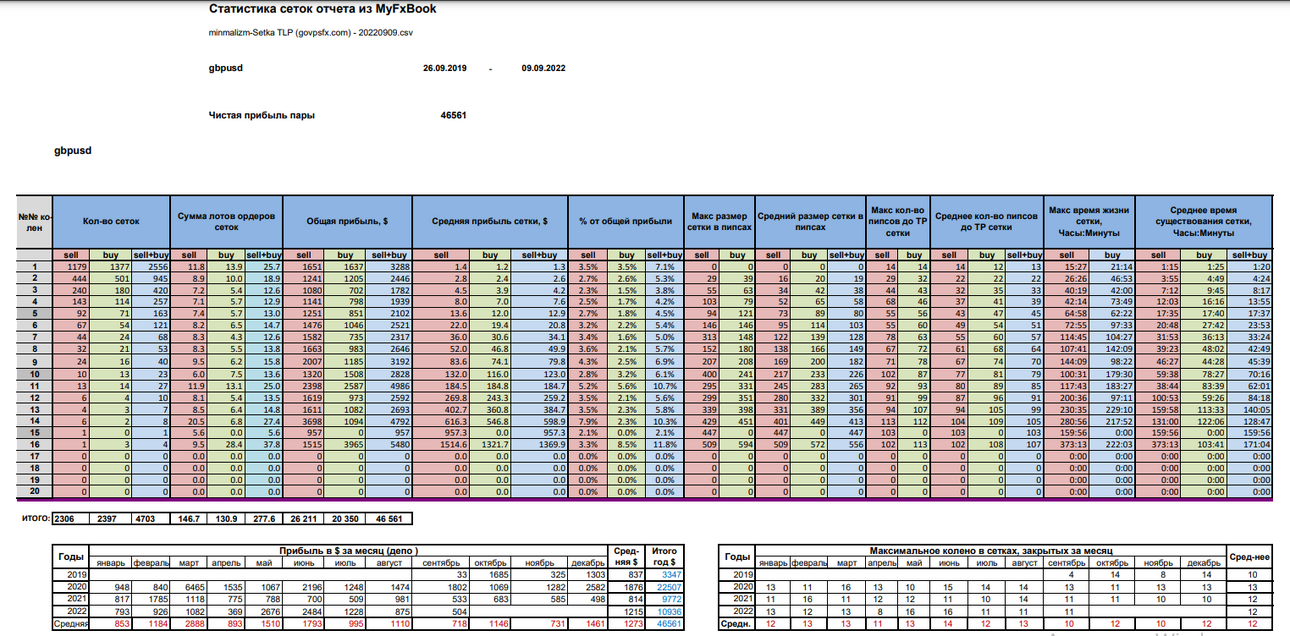Select the average grid size cell 572

click(x=810, y=443)
